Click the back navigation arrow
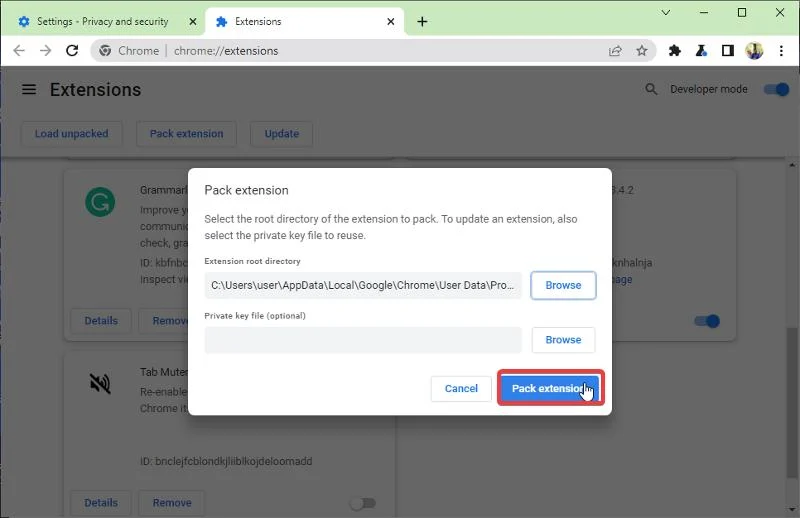 [19, 51]
